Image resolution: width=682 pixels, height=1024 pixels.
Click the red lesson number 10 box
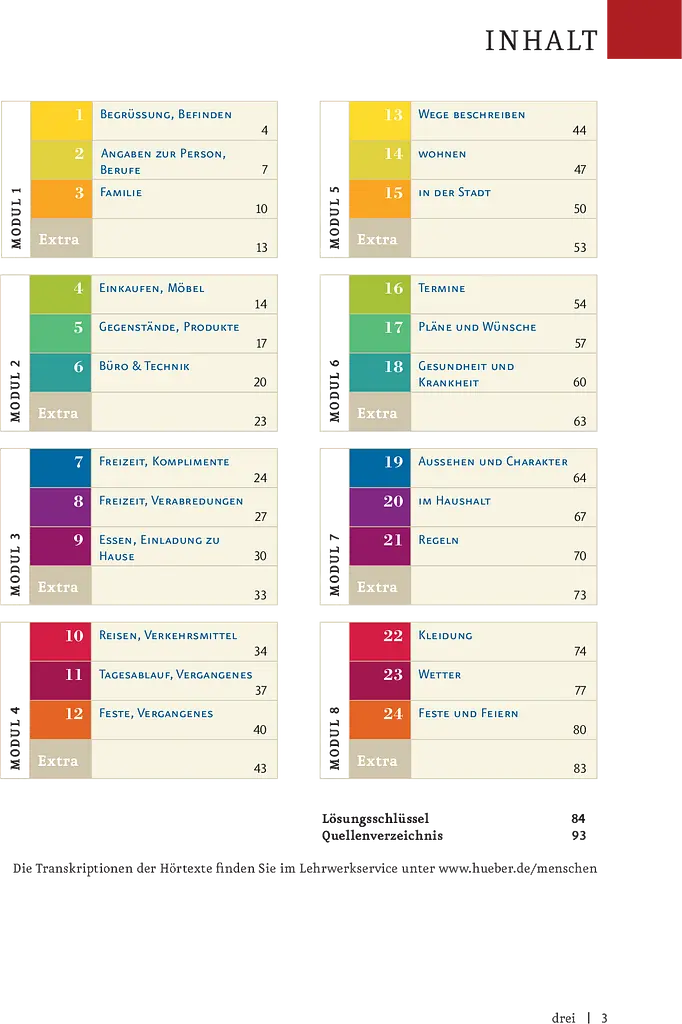pyautogui.click(x=61, y=642)
